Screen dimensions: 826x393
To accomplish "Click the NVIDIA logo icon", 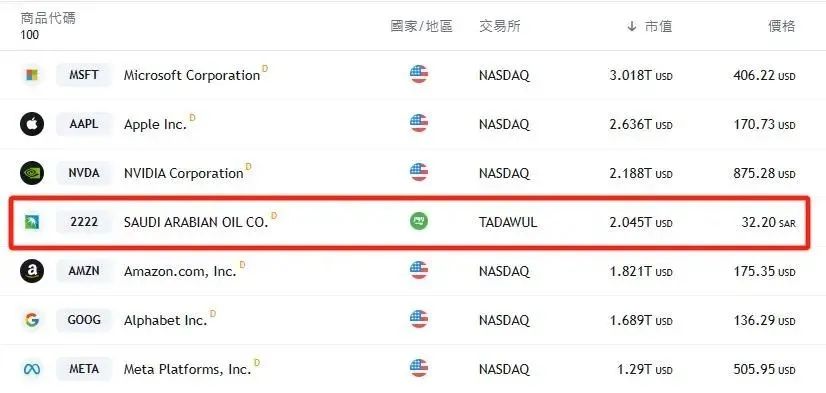I will 32,173.
